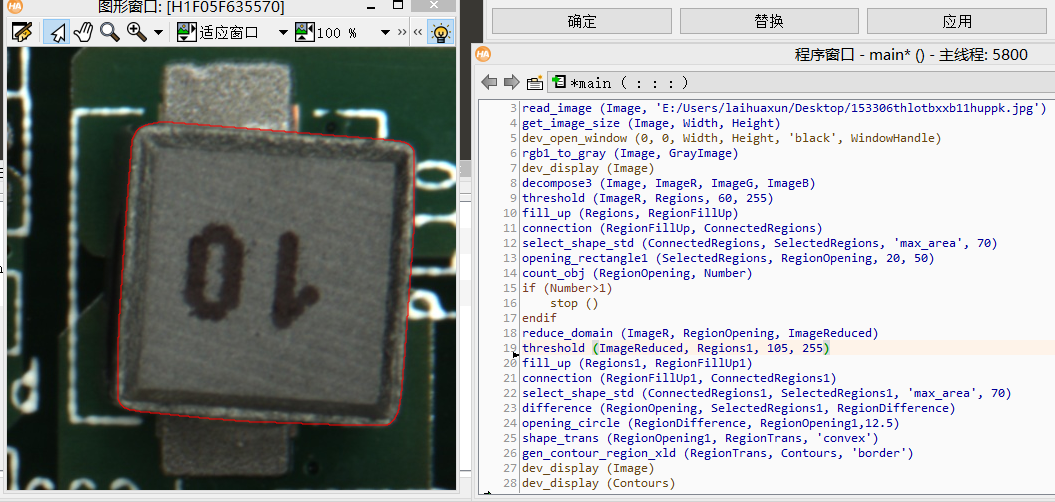Click the 确定 button
The image size is (1055, 502).
[581, 21]
